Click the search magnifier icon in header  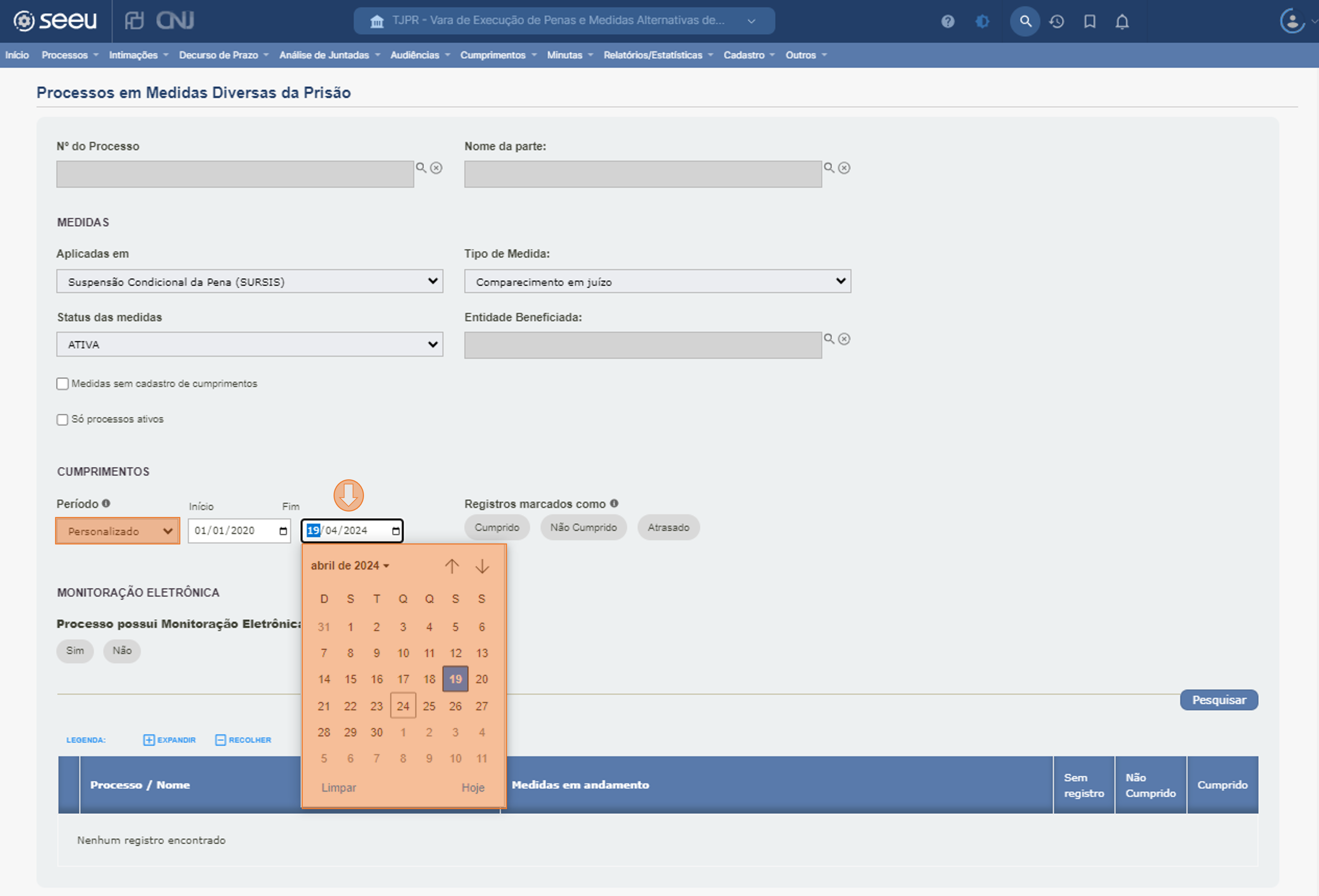1025,22
